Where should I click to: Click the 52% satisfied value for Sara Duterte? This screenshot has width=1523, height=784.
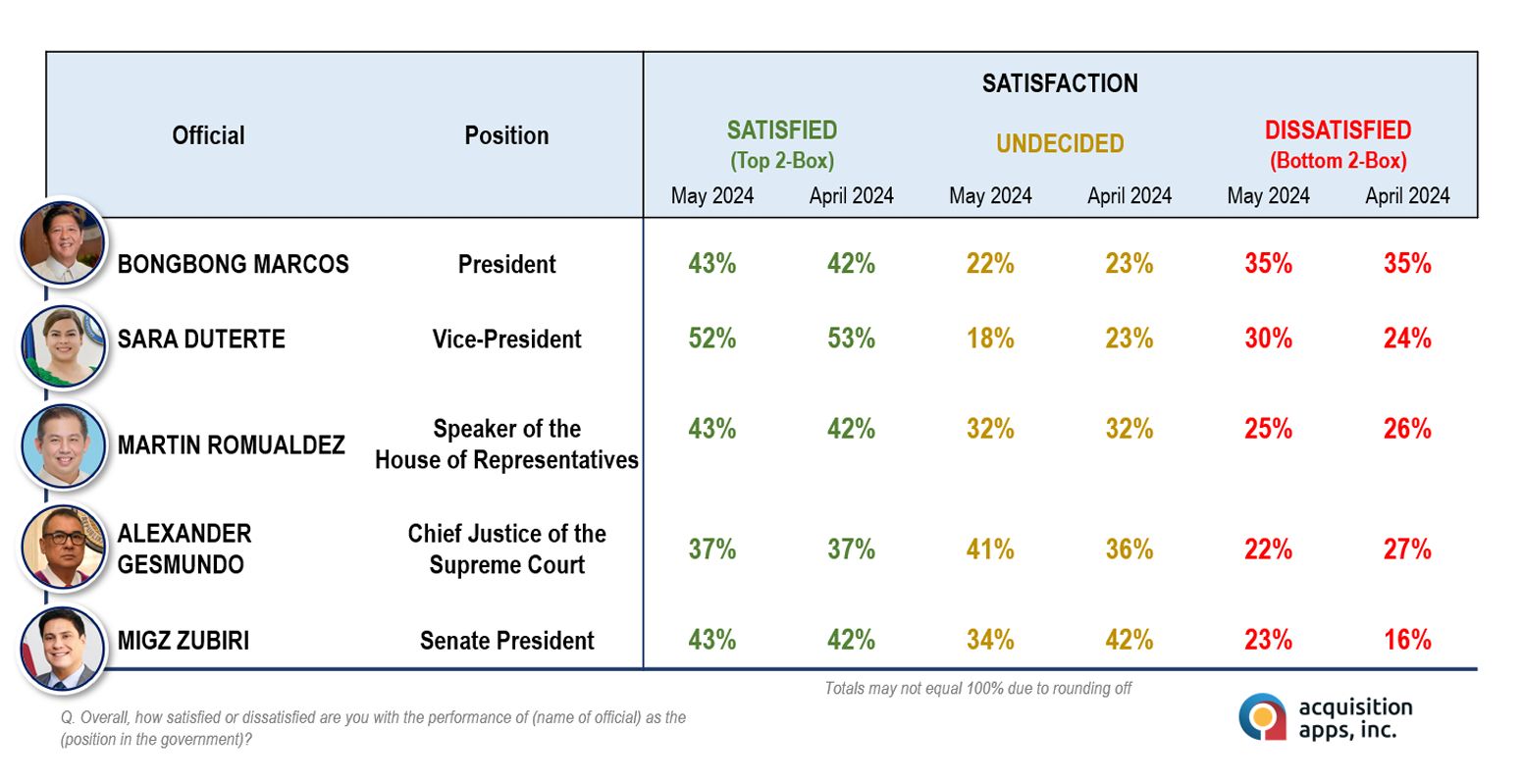click(x=711, y=339)
